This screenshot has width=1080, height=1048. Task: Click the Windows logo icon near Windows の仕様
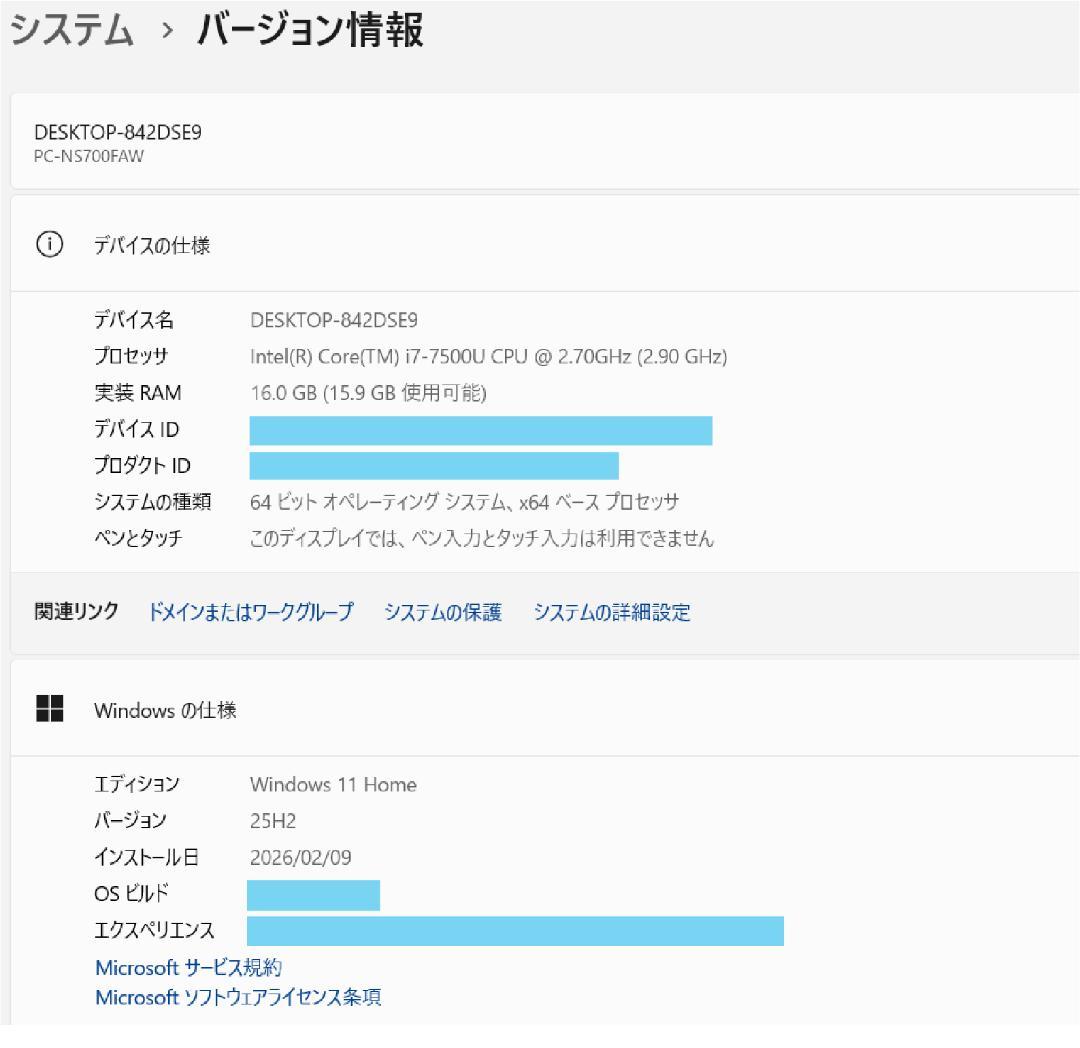pyautogui.click(x=51, y=709)
